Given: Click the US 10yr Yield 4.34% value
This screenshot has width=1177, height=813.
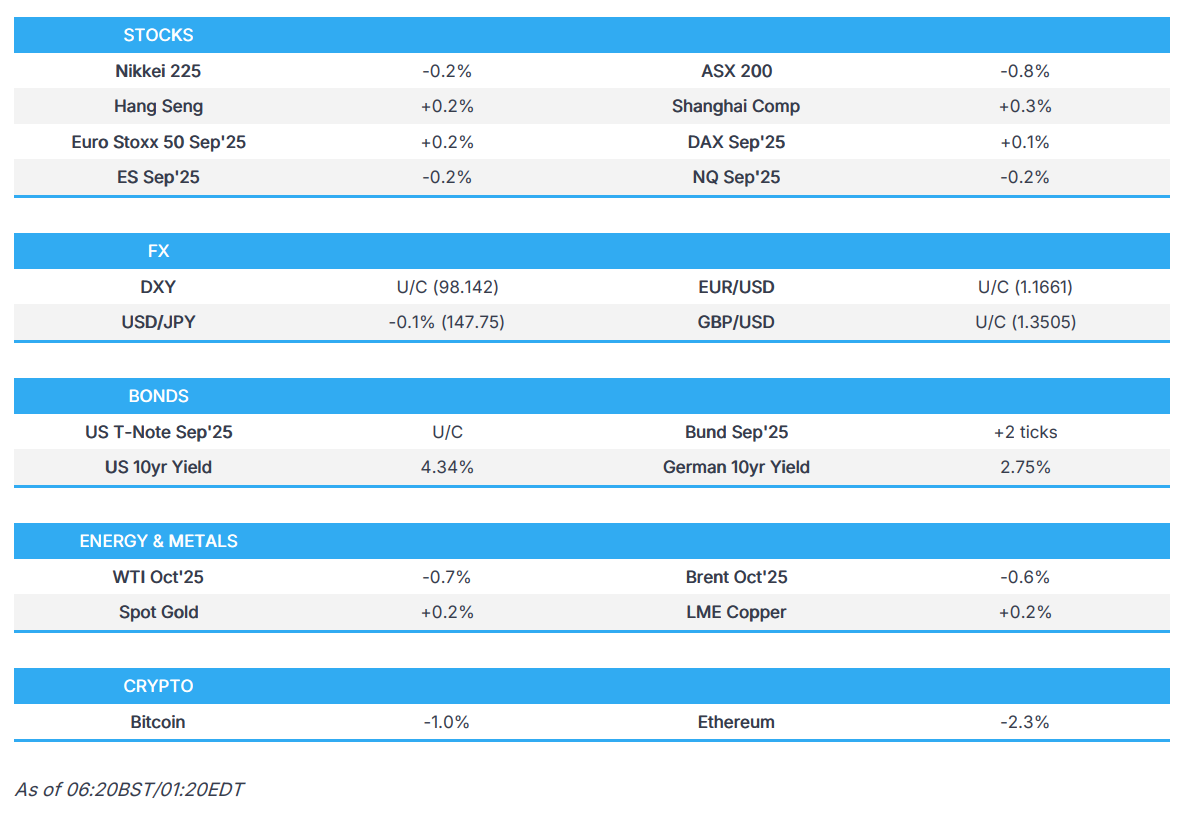Looking at the screenshot, I should tap(447, 467).
